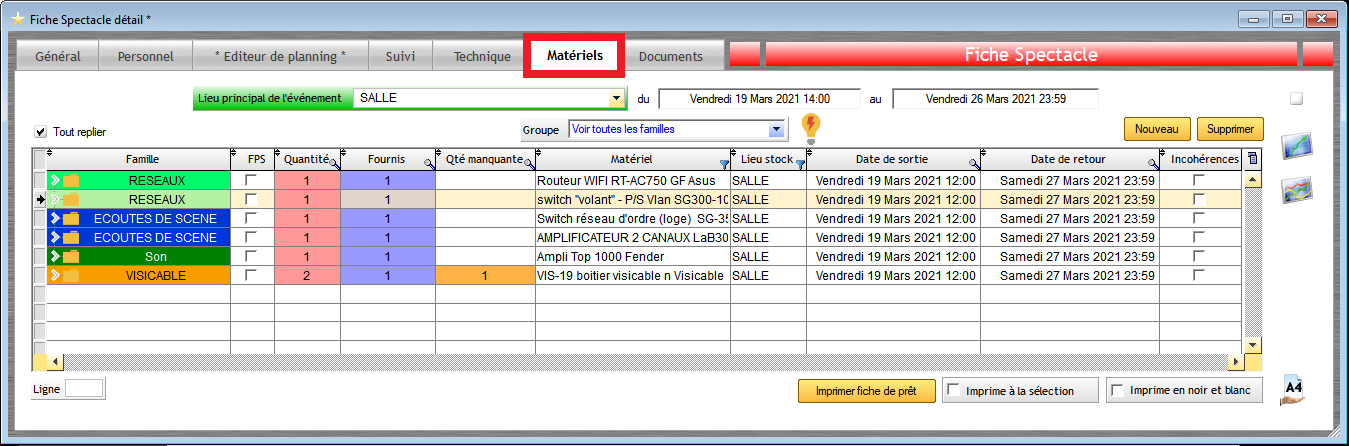Image resolution: width=1349 pixels, height=446 pixels.
Task: Click the folder icon in the AMPLIFICATEUR 2 CANAUX row
Action: coord(71,238)
